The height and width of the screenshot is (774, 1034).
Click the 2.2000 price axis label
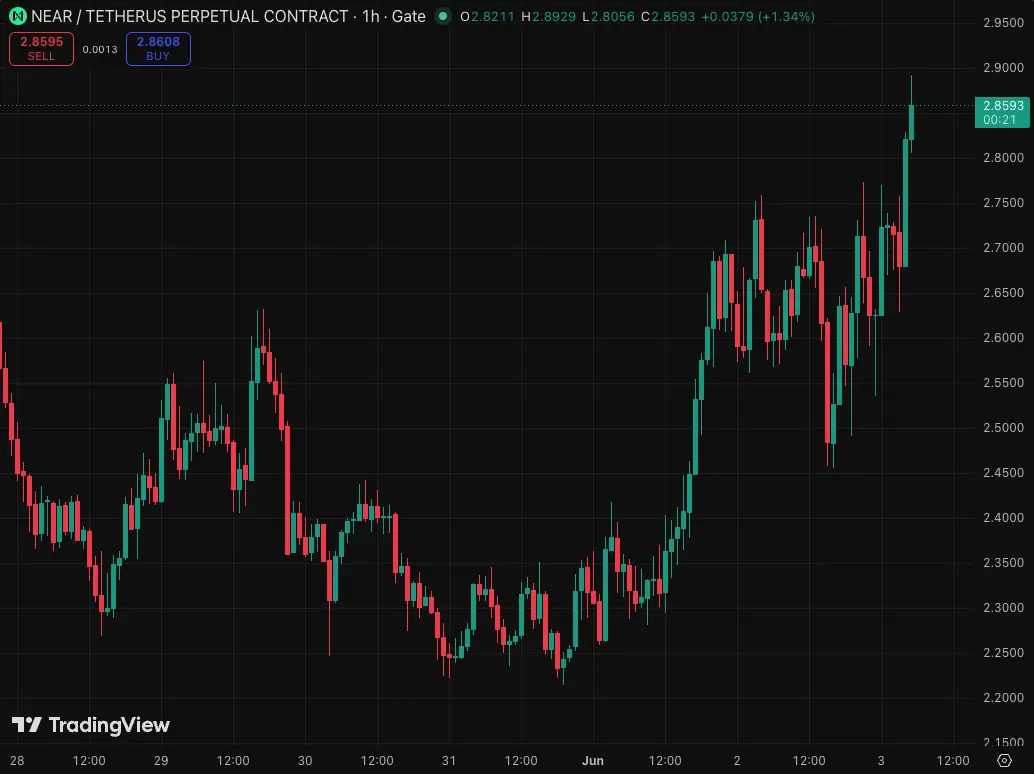point(1003,698)
